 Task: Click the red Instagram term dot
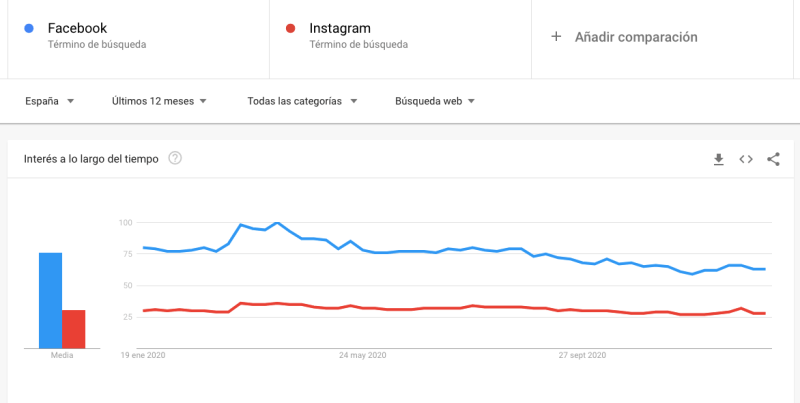coord(290,28)
